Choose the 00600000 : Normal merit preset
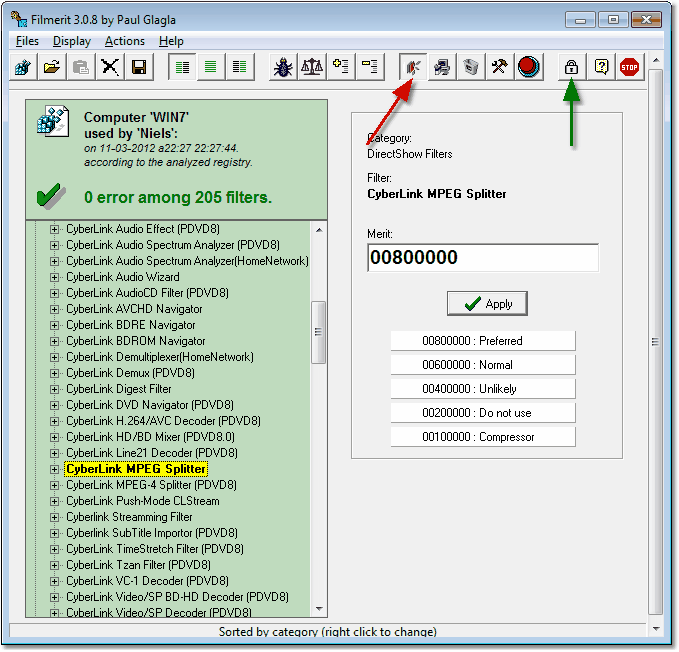This screenshot has width=679, height=652. [483, 365]
